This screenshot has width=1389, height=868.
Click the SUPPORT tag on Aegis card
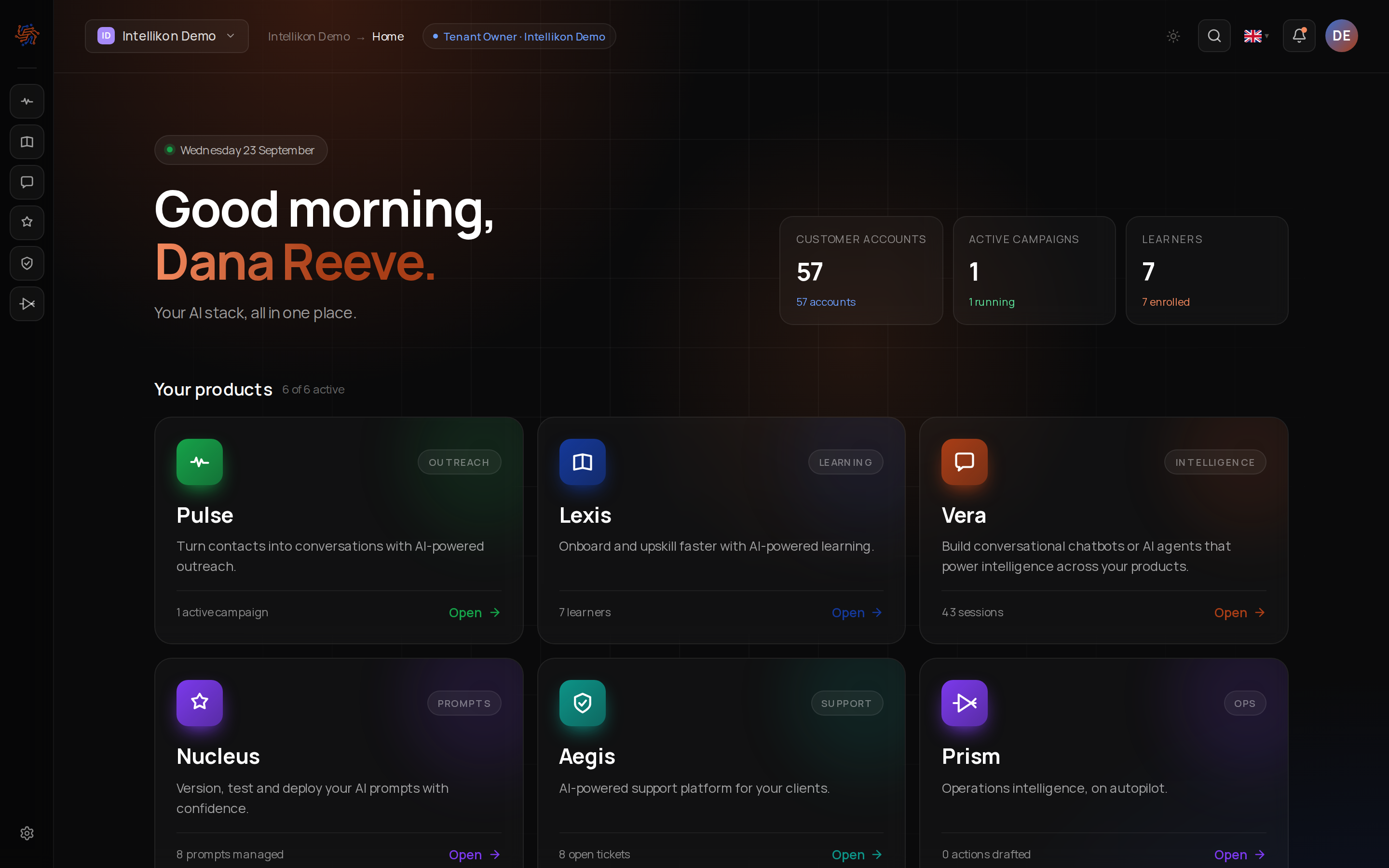pyautogui.click(x=846, y=703)
